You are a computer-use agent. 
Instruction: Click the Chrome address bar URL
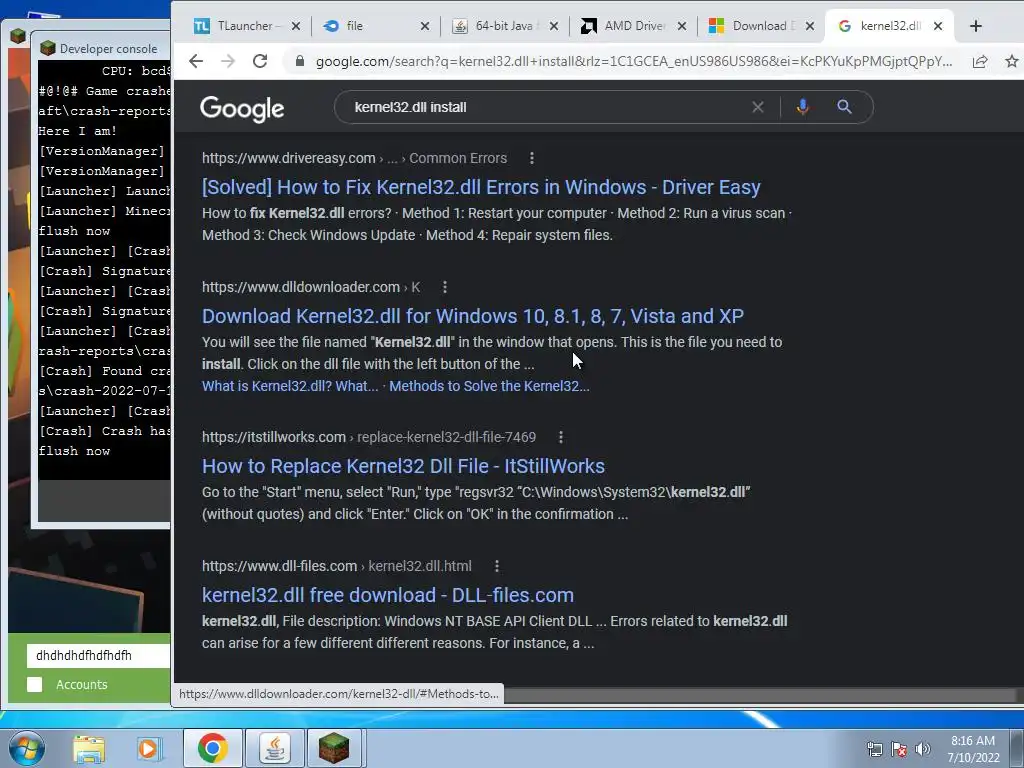pos(633,61)
